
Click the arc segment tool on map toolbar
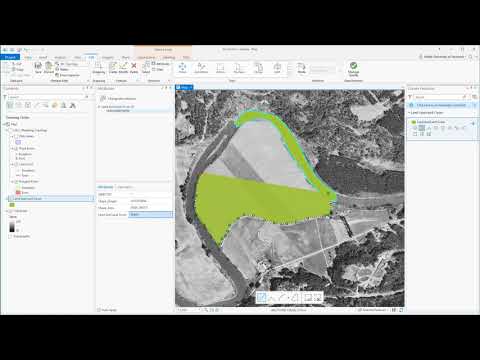click(x=283, y=297)
